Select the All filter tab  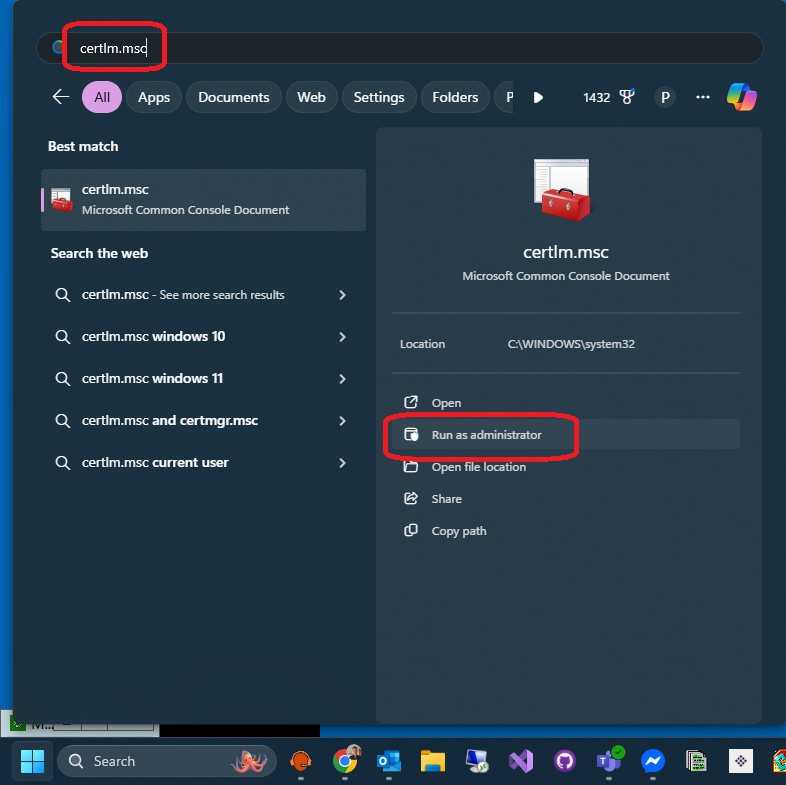point(102,97)
